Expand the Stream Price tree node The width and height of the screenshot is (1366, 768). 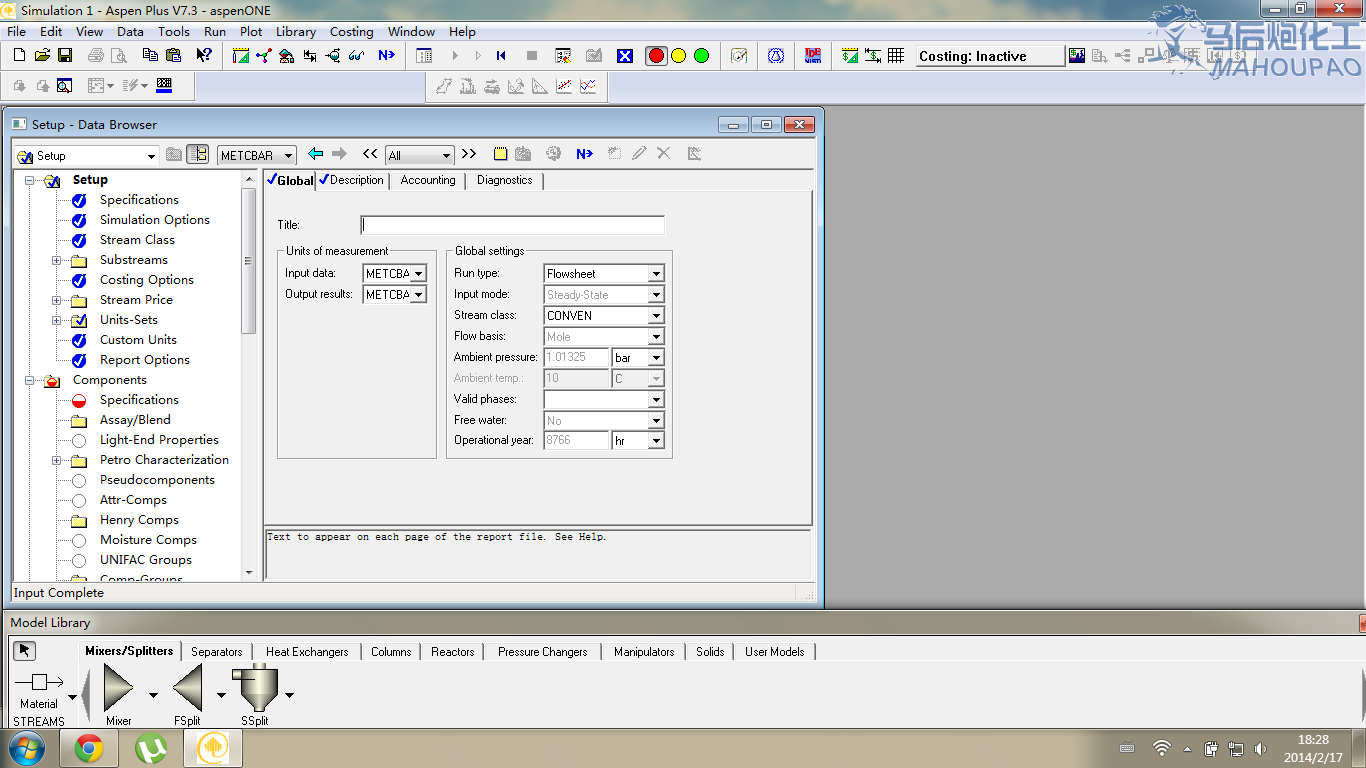click(57, 300)
